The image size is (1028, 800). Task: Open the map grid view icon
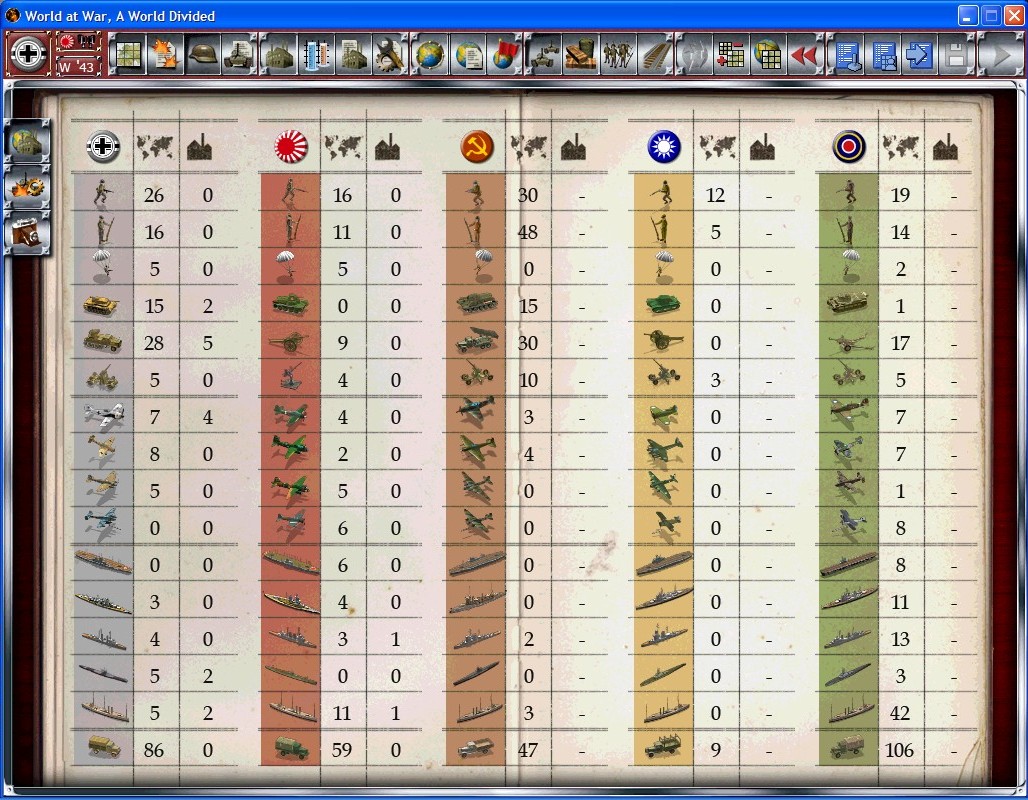click(126, 54)
